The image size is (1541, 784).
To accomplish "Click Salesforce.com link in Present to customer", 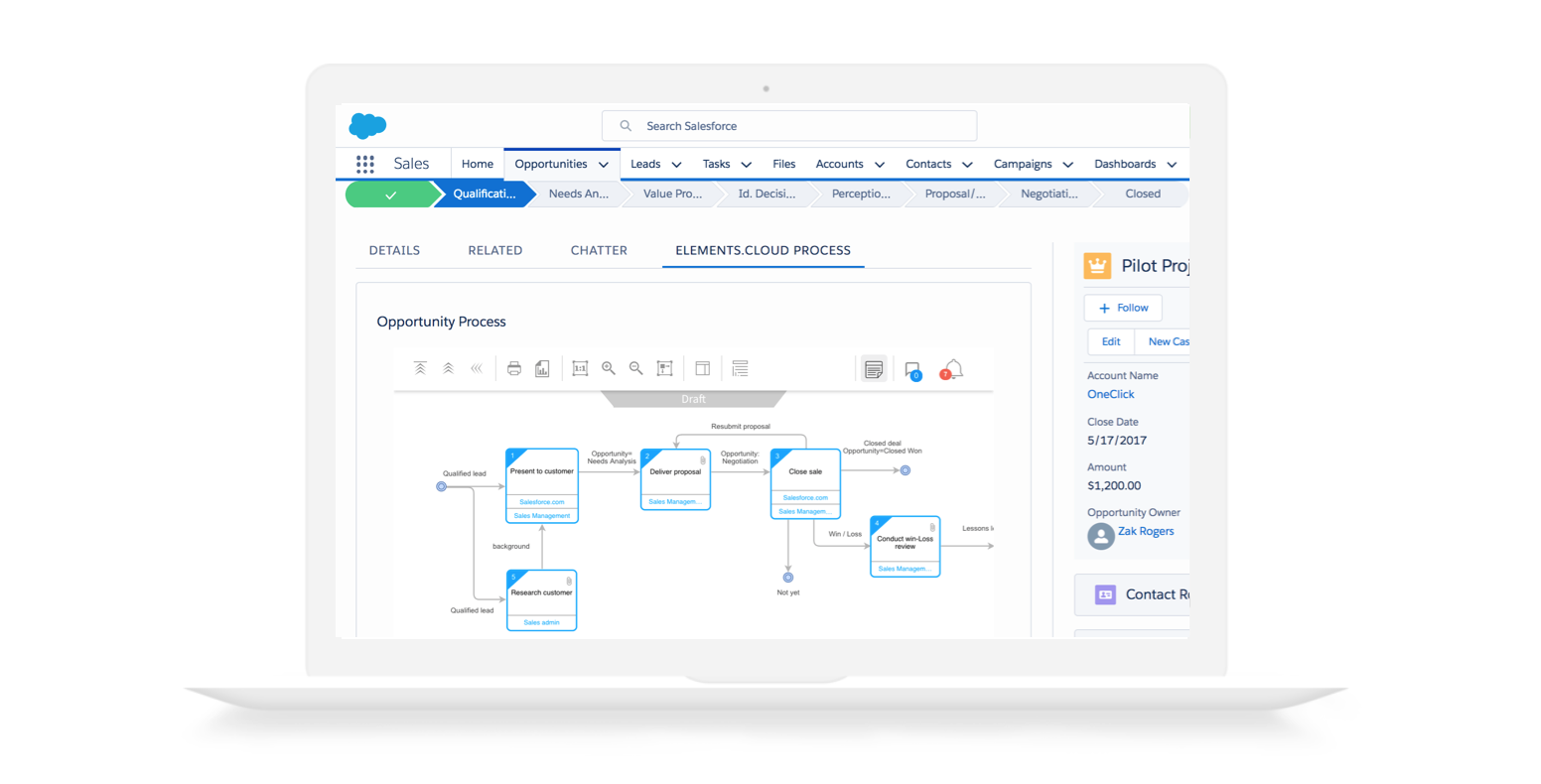I will (542, 502).
